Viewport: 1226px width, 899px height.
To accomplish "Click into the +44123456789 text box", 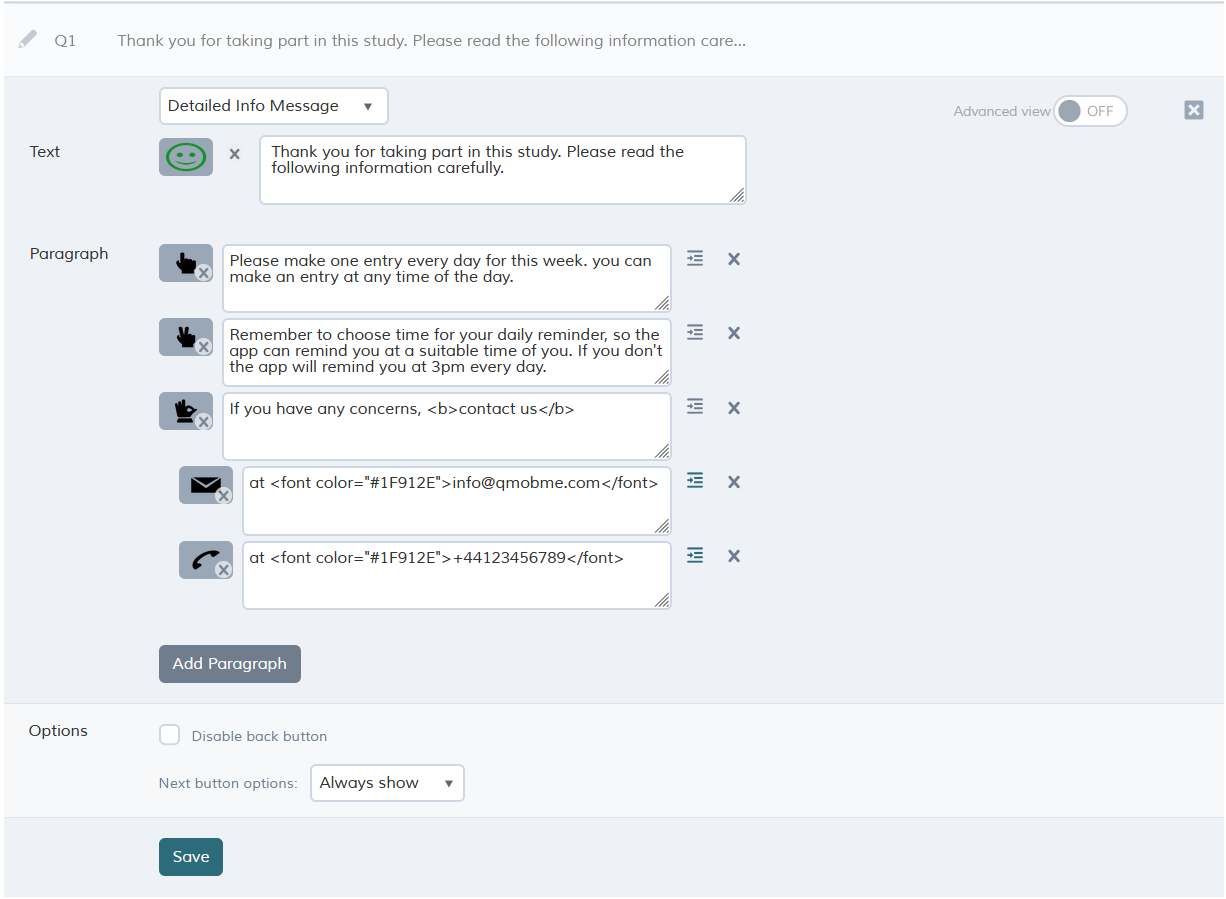I will 457,575.
